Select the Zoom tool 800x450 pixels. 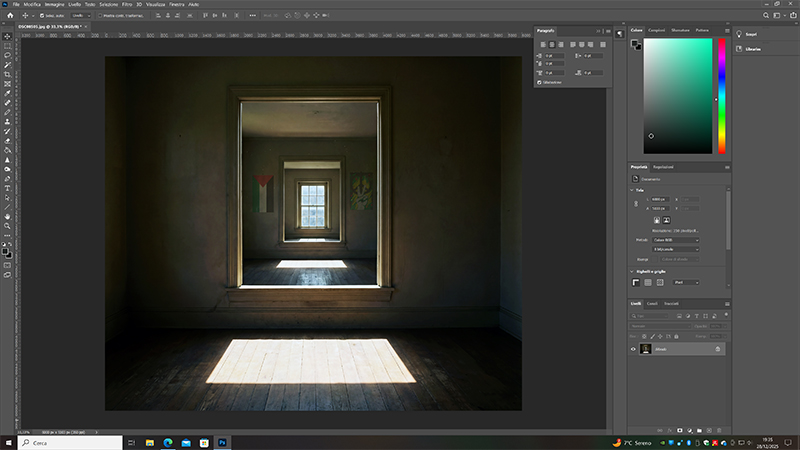pos(7,226)
